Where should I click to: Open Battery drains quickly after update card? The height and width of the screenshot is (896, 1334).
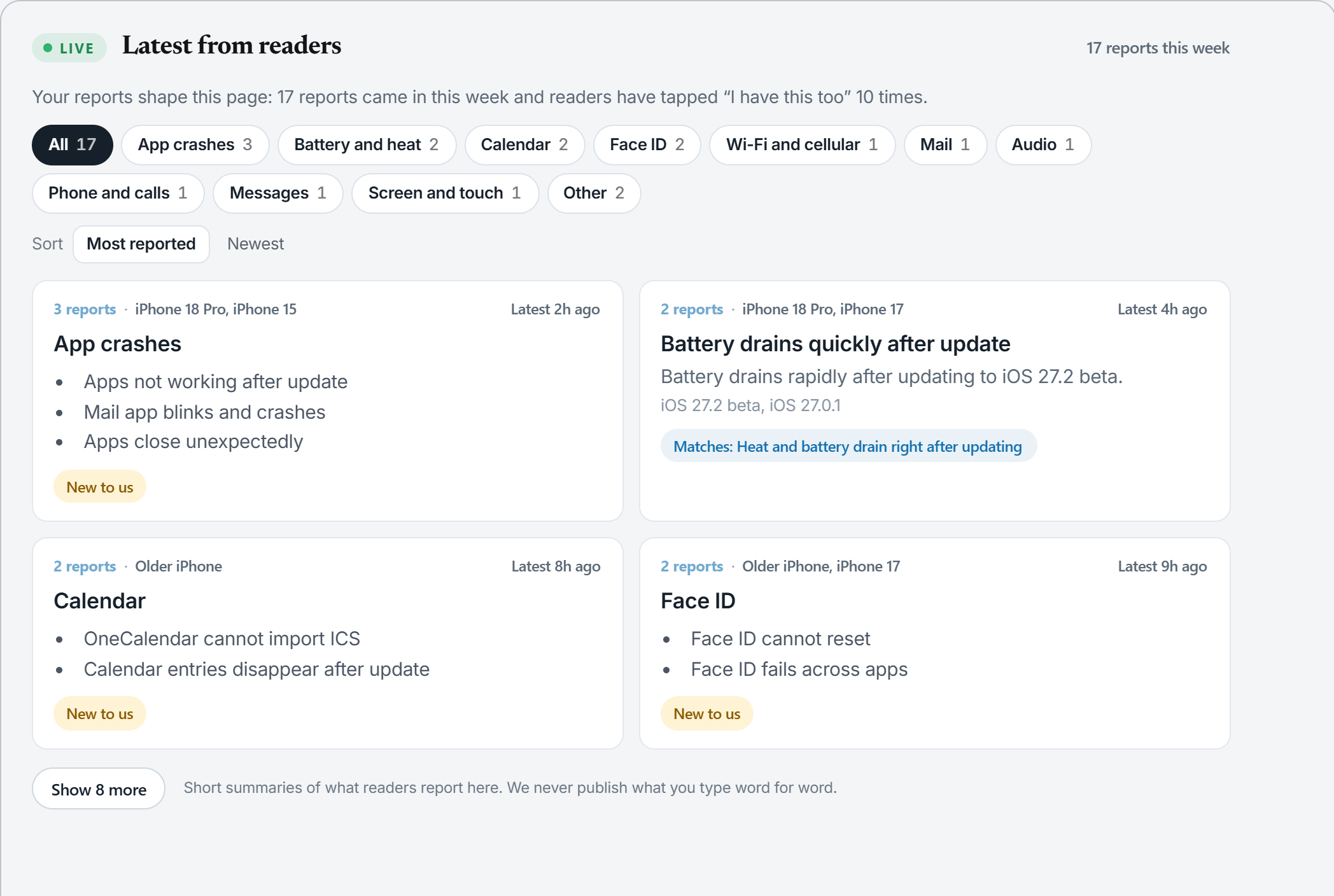click(835, 344)
